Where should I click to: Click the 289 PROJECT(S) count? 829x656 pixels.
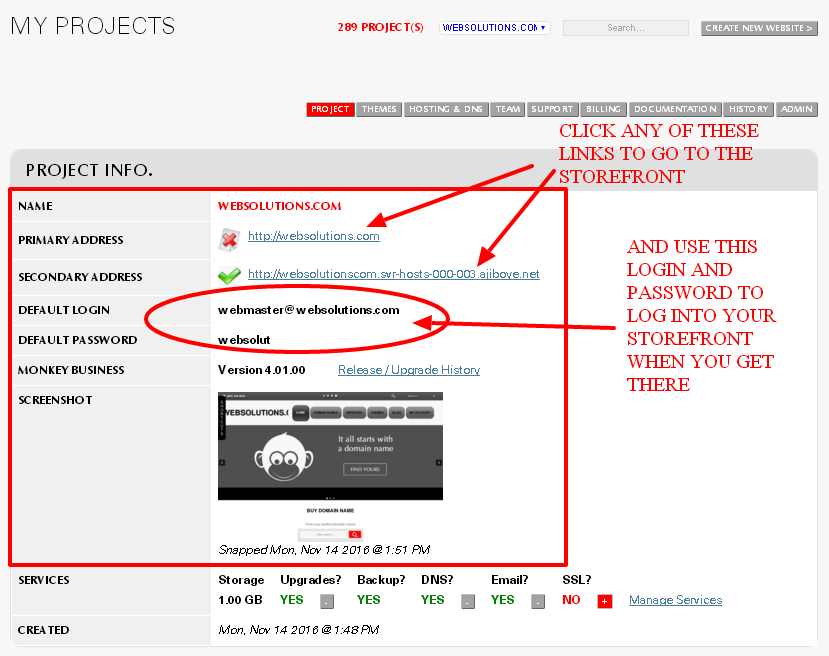click(380, 27)
